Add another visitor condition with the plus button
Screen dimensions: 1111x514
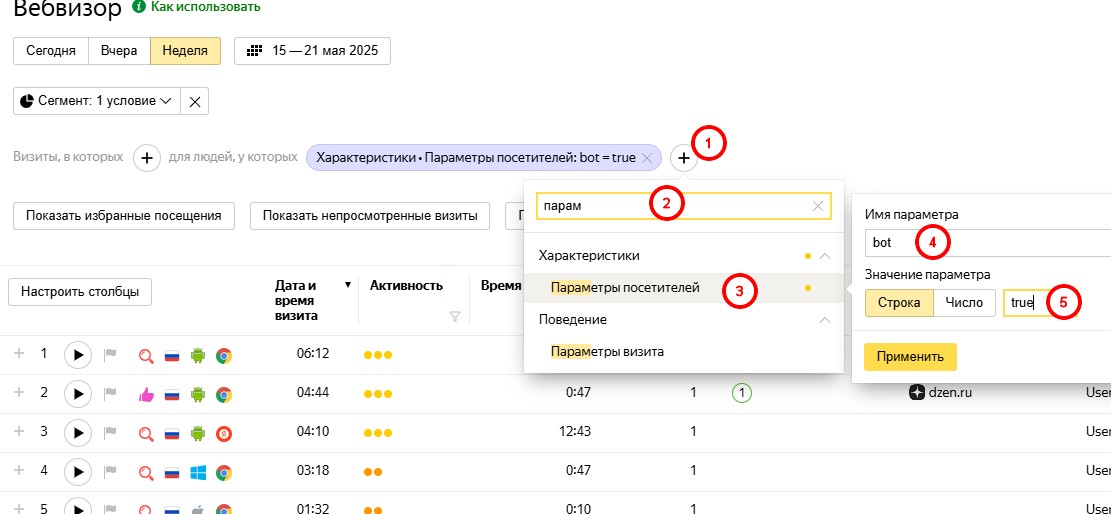[684, 159]
